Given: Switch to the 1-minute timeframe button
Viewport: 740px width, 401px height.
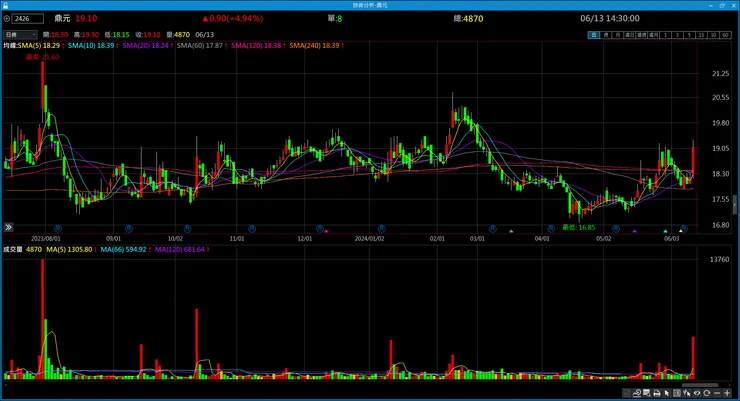Looking at the screenshot, I should point(665,35).
